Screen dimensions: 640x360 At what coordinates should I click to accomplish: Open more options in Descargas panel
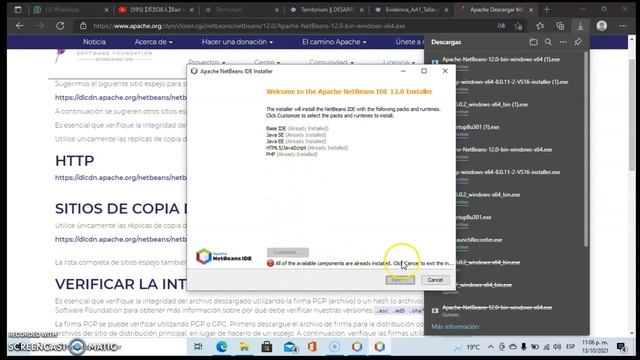pos(563,42)
